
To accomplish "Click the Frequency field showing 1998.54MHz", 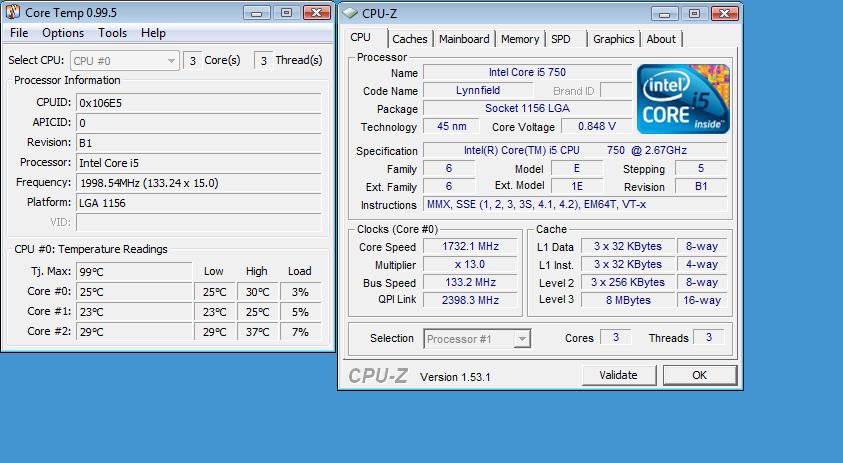I will coord(198,183).
